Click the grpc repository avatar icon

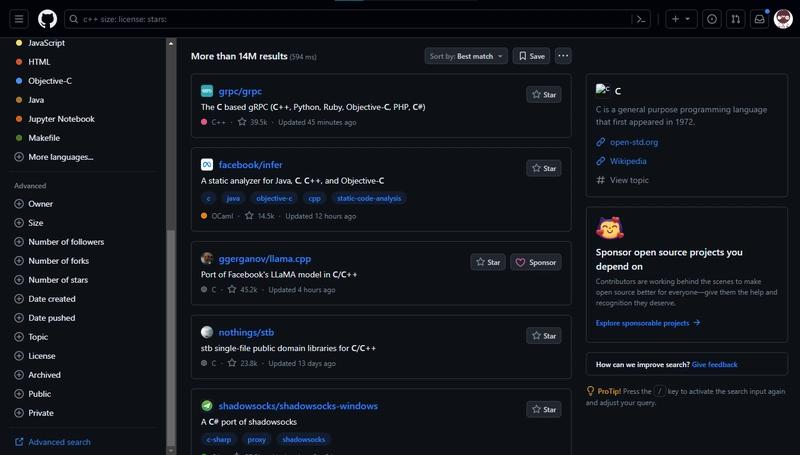[x=207, y=91]
